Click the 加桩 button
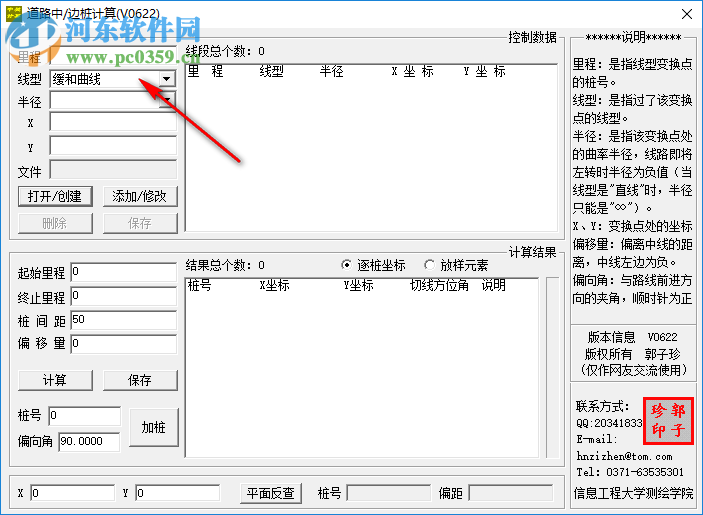703x515 pixels. pos(153,427)
